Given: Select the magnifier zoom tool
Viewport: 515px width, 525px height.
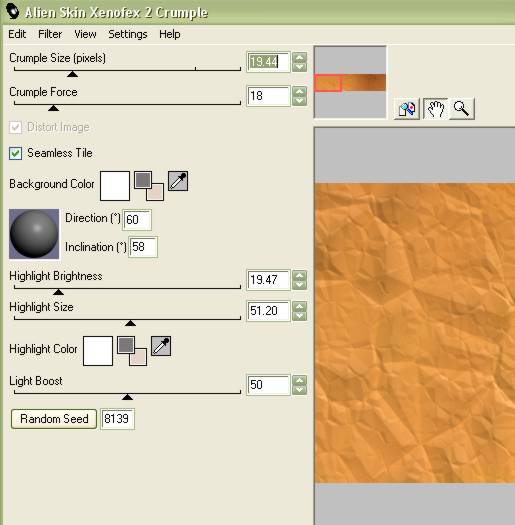Looking at the screenshot, I should (462, 108).
